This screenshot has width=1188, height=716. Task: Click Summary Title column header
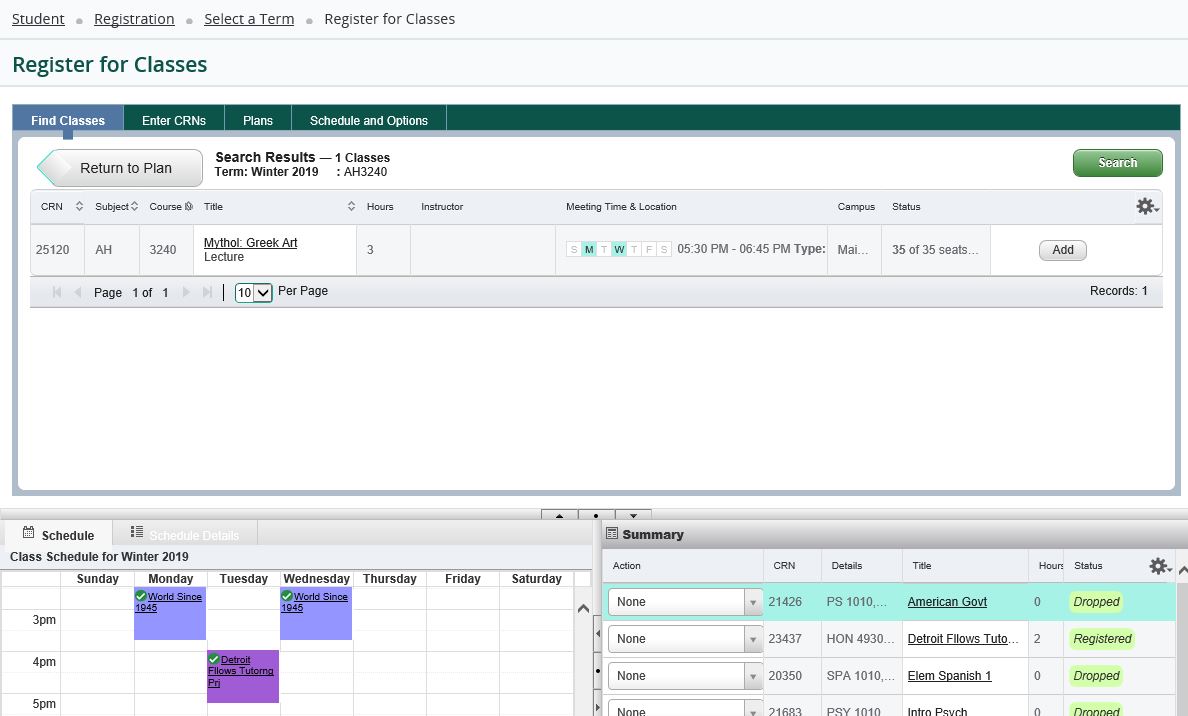tap(921, 566)
